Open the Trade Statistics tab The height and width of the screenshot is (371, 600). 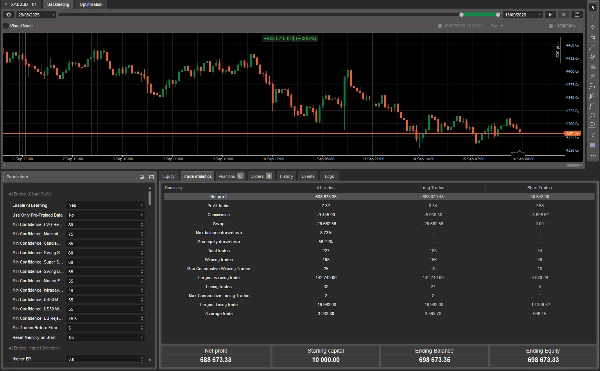[x=197, y=176]
